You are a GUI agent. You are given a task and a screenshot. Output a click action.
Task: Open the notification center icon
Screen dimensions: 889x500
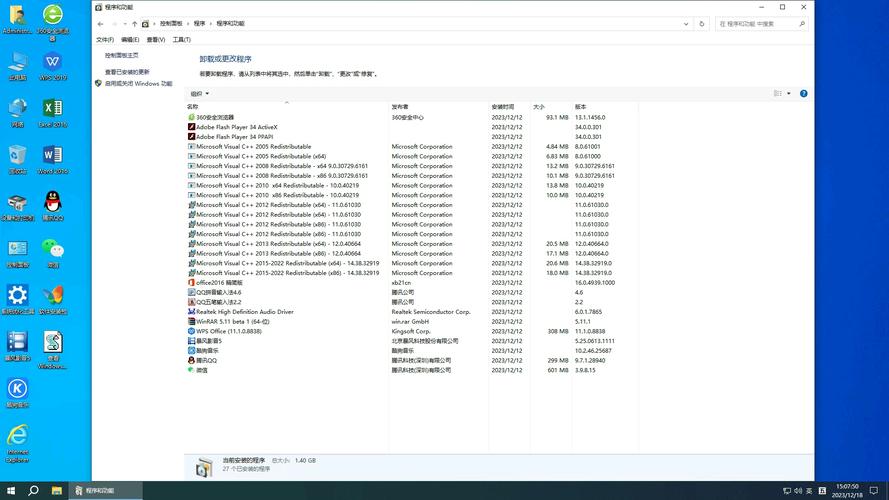pos(874,490)
